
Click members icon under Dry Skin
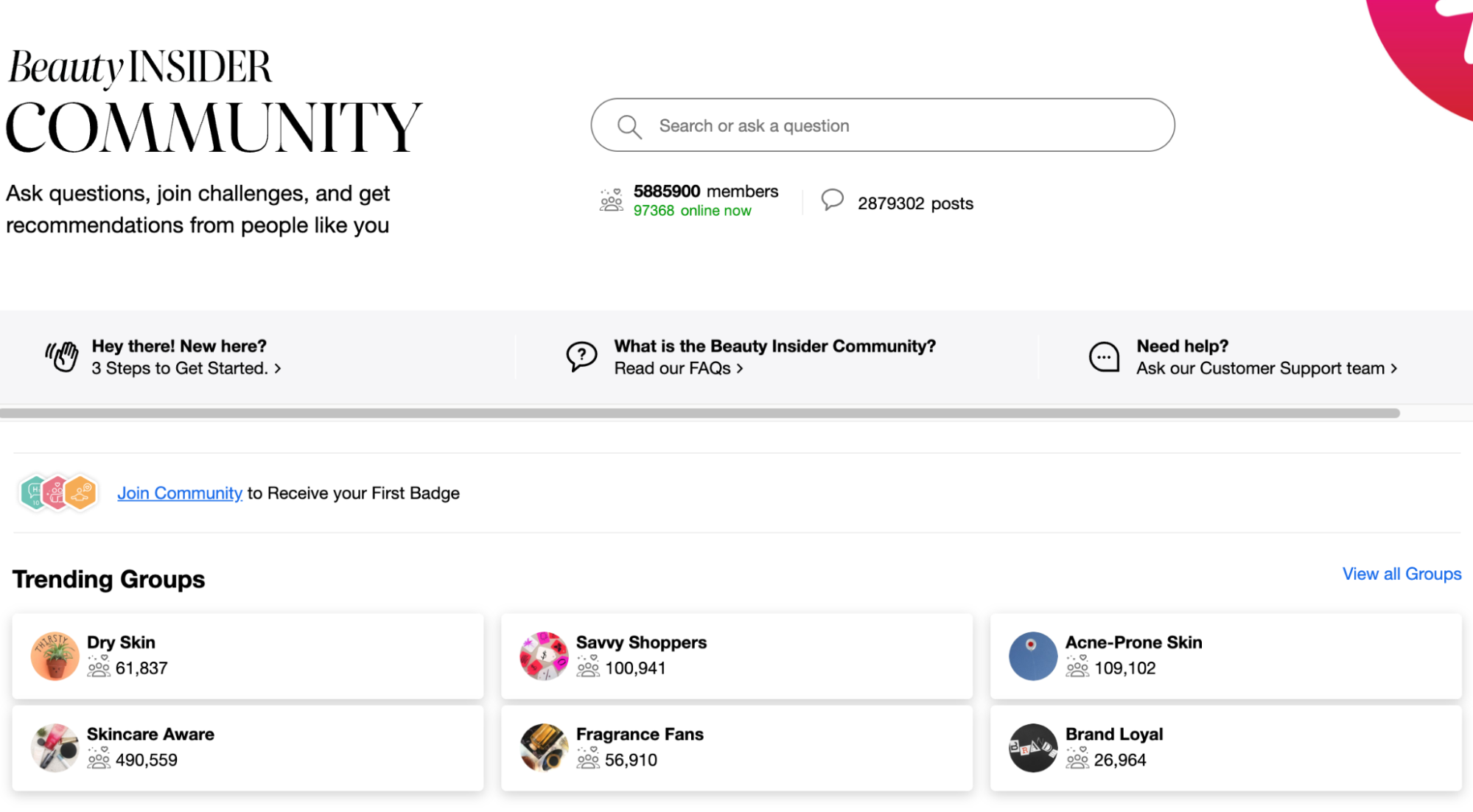pos(99,666)
